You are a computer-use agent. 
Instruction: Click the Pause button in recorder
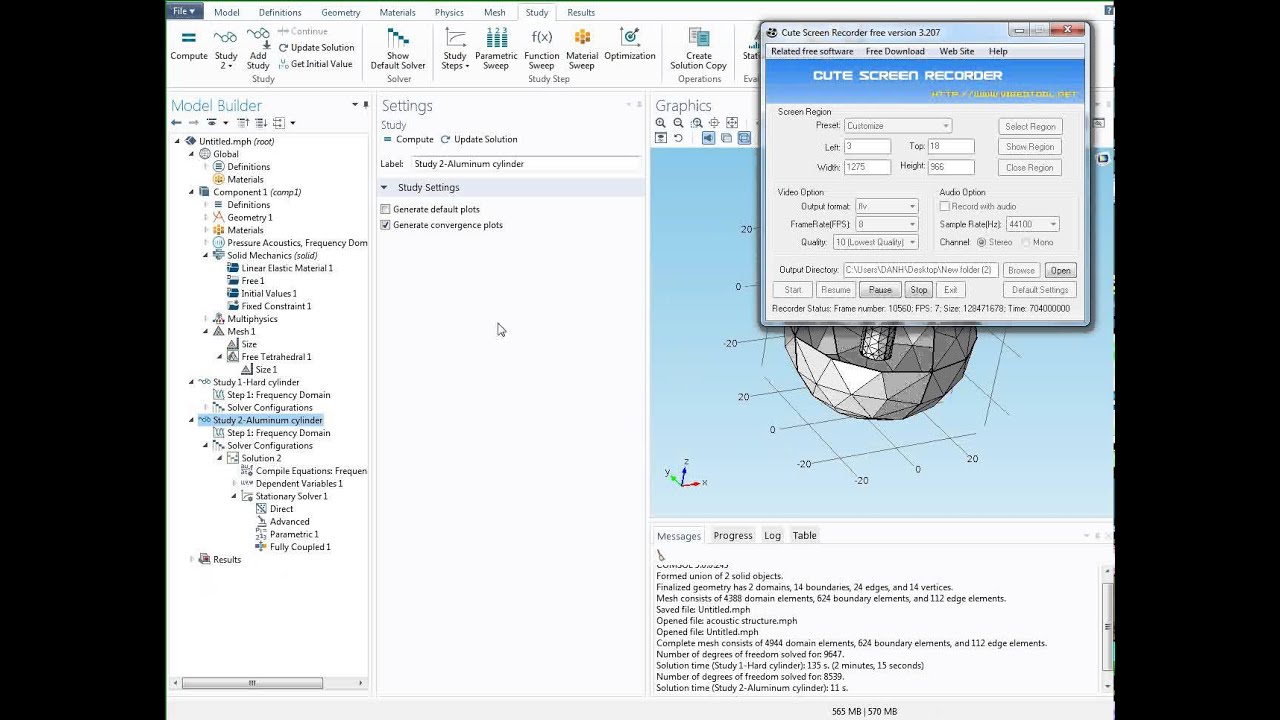click(880, 290)
